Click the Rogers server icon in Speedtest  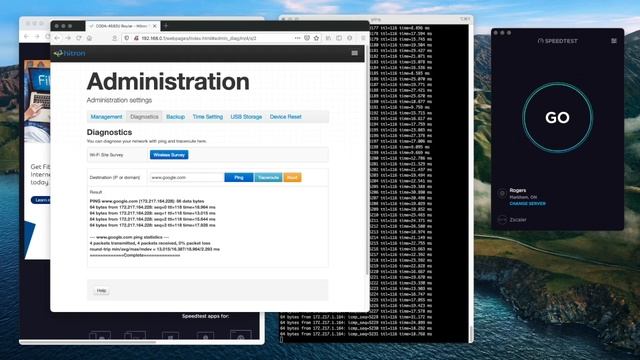point(502,193)
